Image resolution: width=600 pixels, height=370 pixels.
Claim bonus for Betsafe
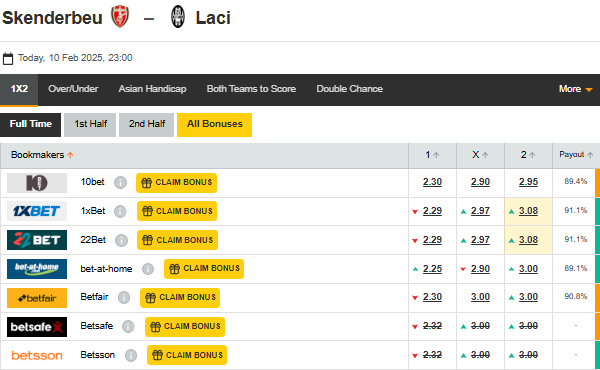click(185, 327)
